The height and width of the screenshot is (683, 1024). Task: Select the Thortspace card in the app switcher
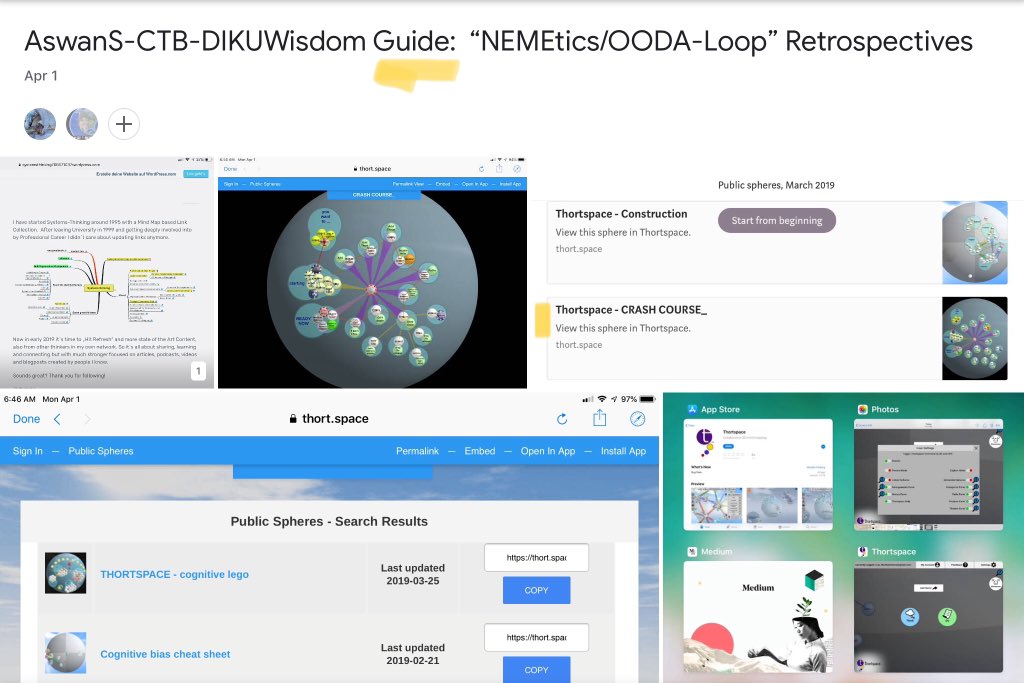pyautogui.click(x=928, y=617)
